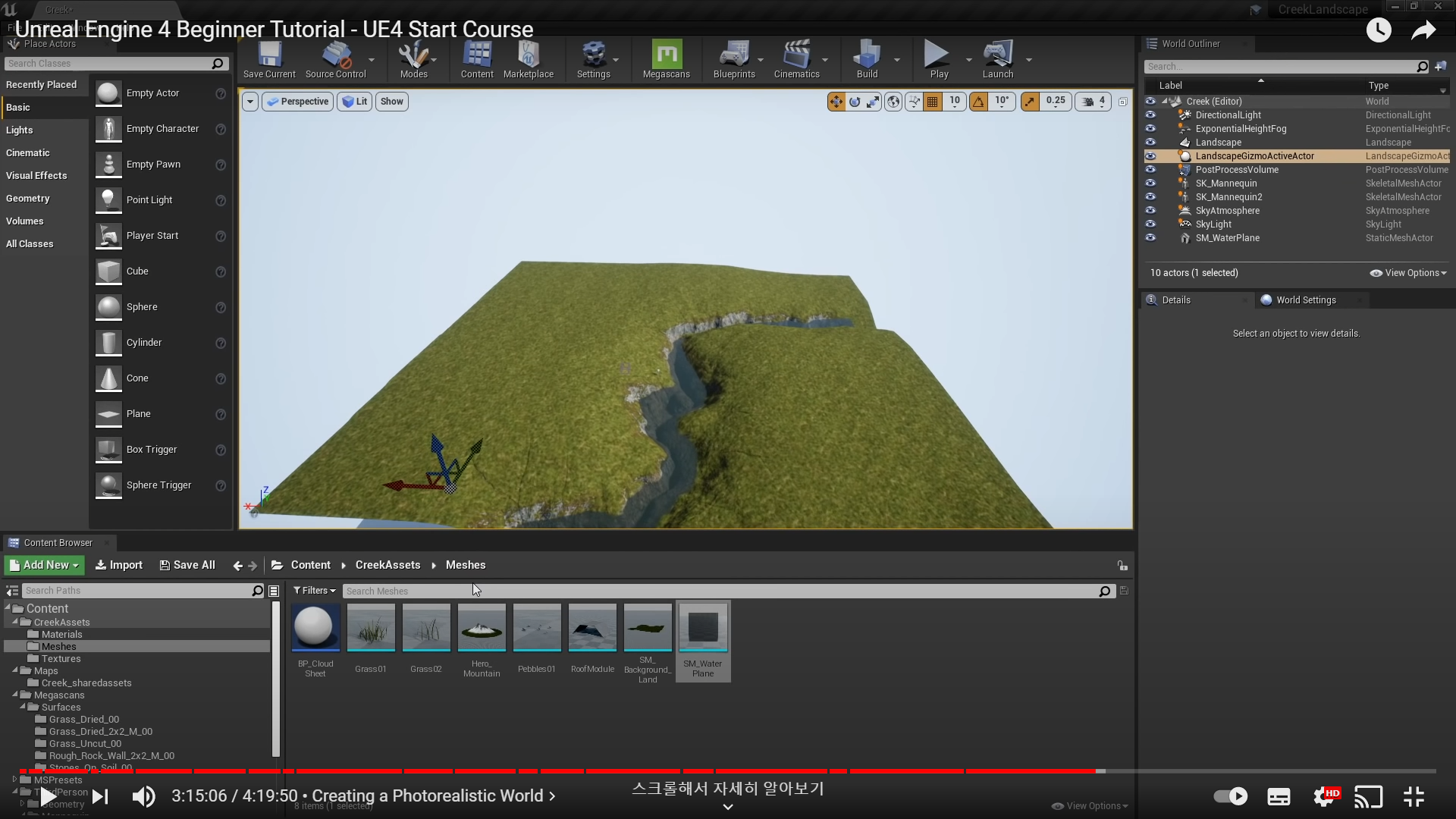Collapse the Megascans folder tree node
Viewport: 1456px width, 819px height.
[16, 695]
